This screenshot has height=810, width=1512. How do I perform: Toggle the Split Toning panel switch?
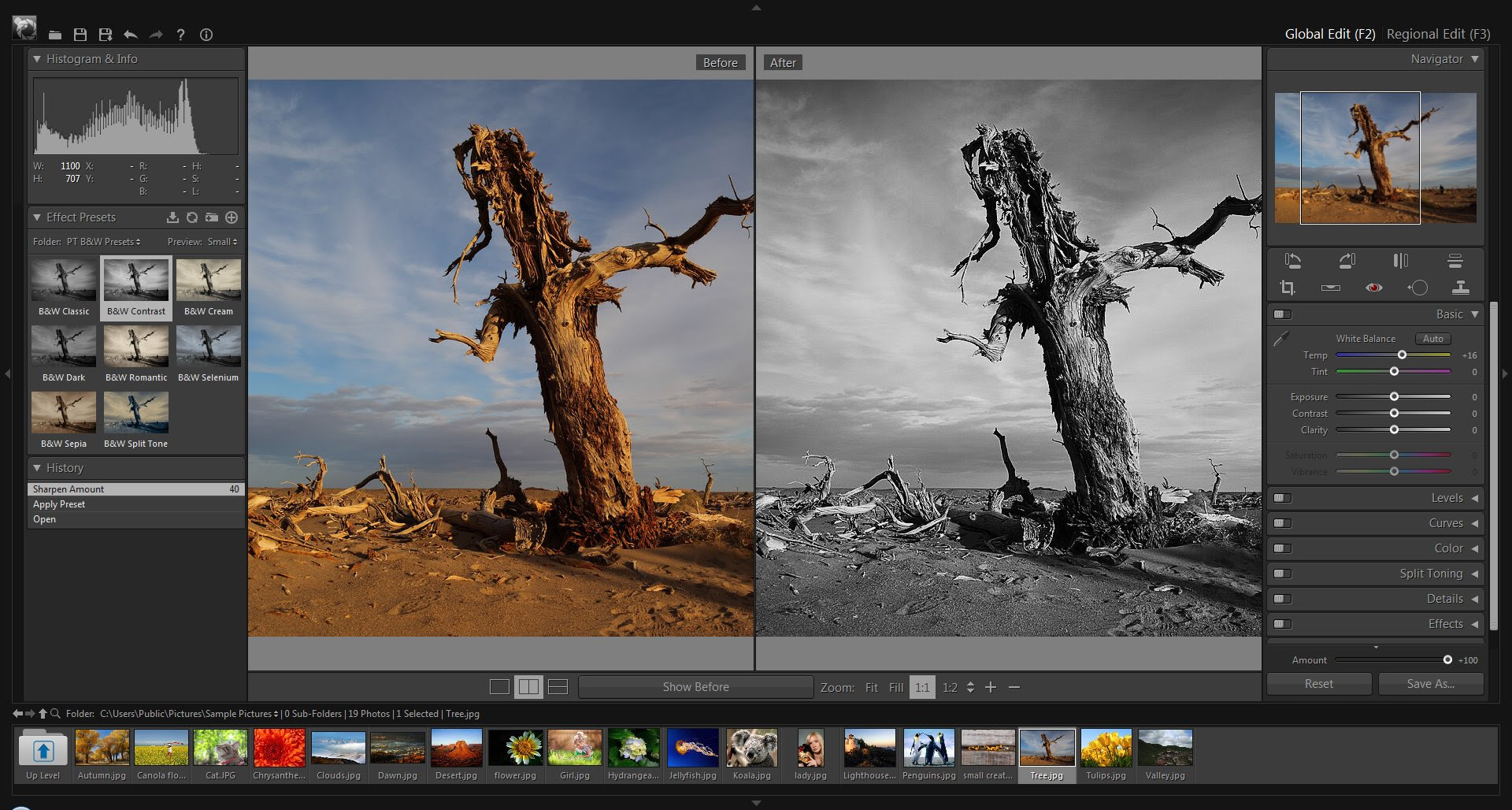click(1282, 574)
